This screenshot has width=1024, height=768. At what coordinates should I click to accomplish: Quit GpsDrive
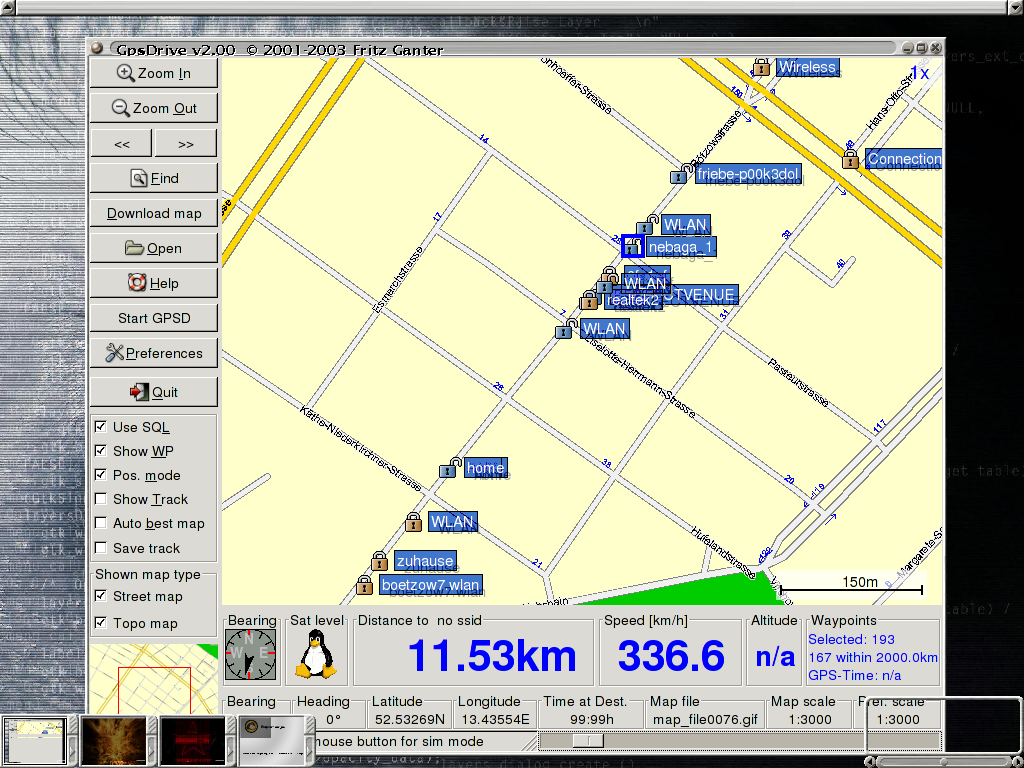pos(153,392)
